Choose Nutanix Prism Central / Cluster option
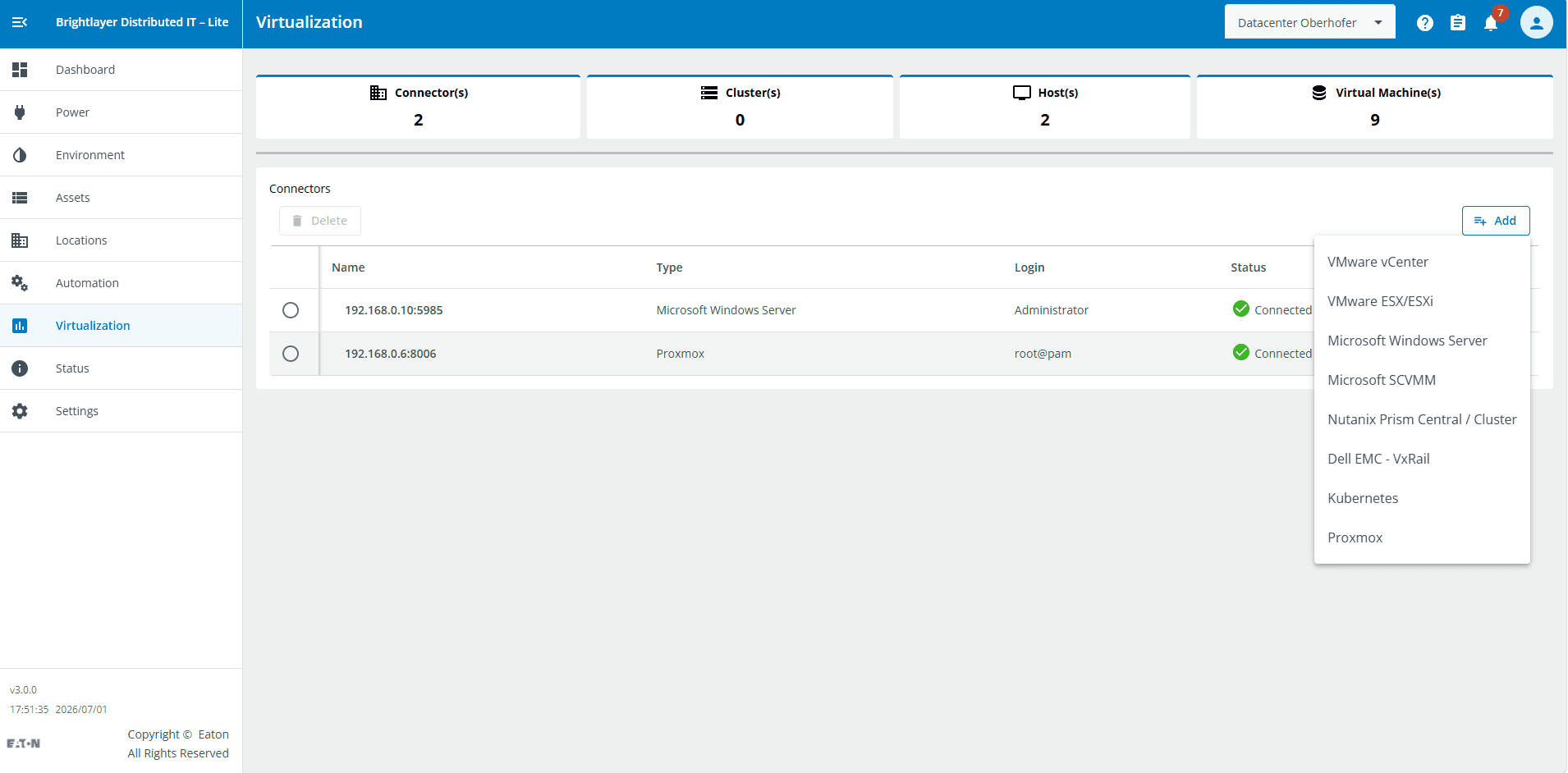Image resolution: width=1568 pixels, height=773 pixels. click(x=1422, y=419)
